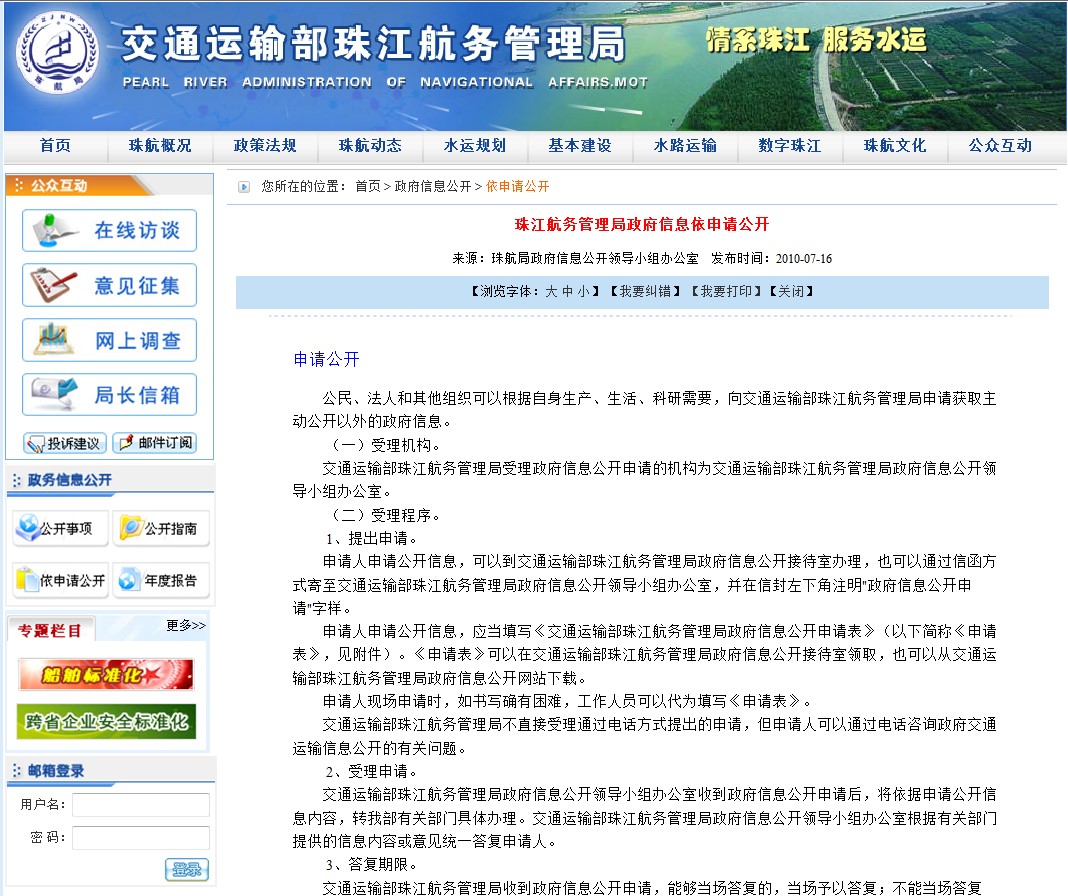The width and height of the screenshot is (1068, 896).
Task: Click the publish date 2010-07-16
Action: (804, 259)
